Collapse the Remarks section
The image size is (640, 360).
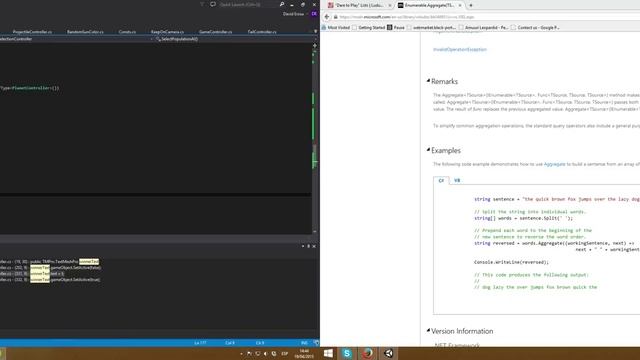428,81
